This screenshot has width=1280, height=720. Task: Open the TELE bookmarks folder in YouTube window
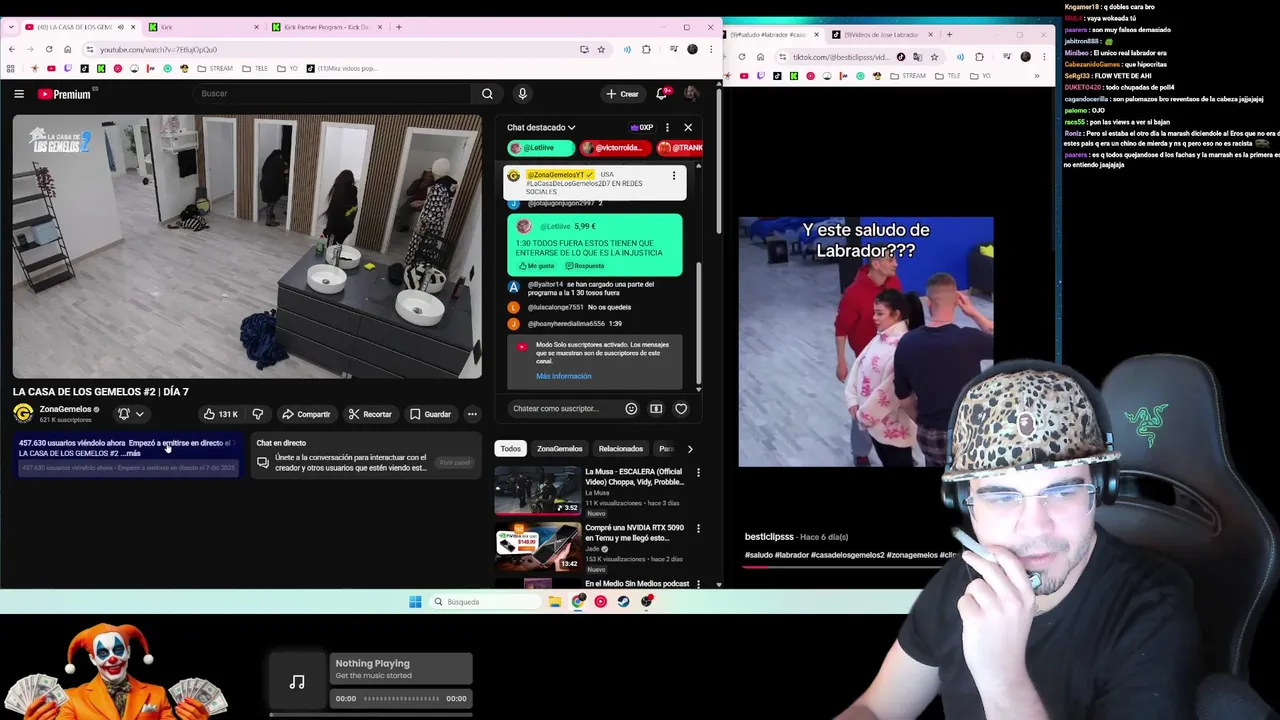pyautogui.click(x=255, y=69)
